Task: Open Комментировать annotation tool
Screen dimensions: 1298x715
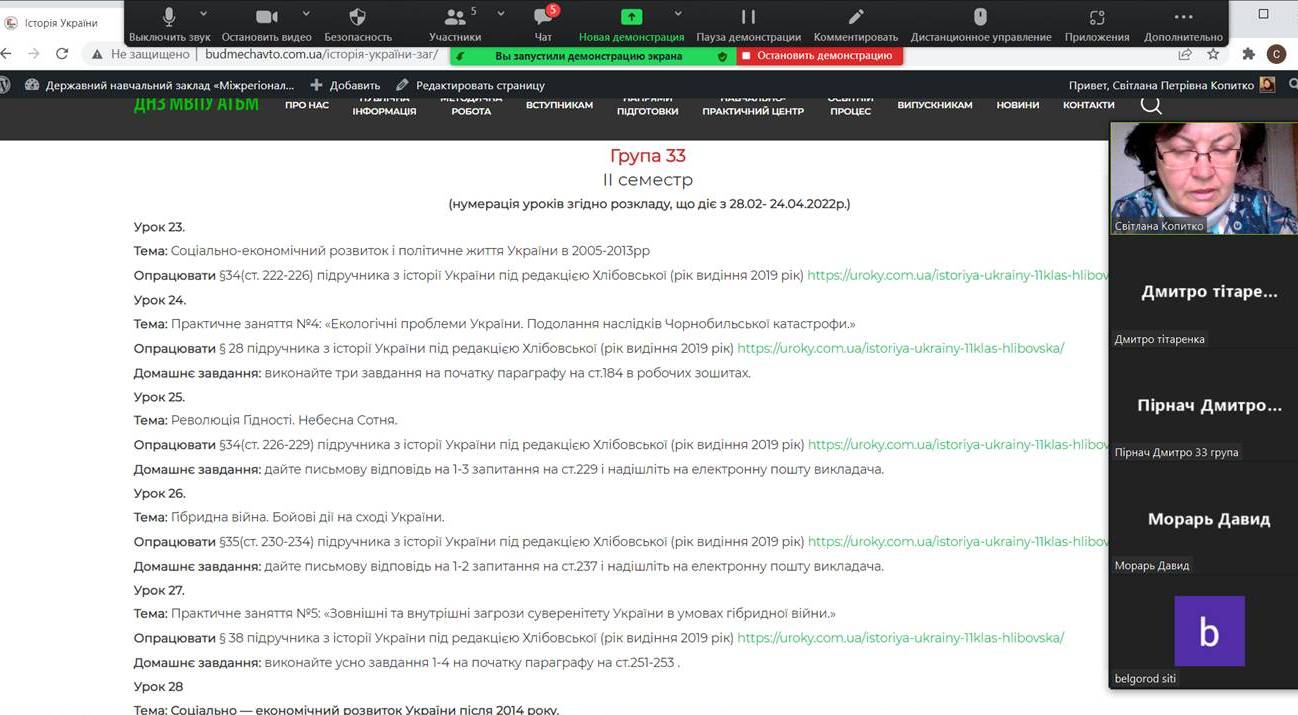Action: click(x=856, y=24)
